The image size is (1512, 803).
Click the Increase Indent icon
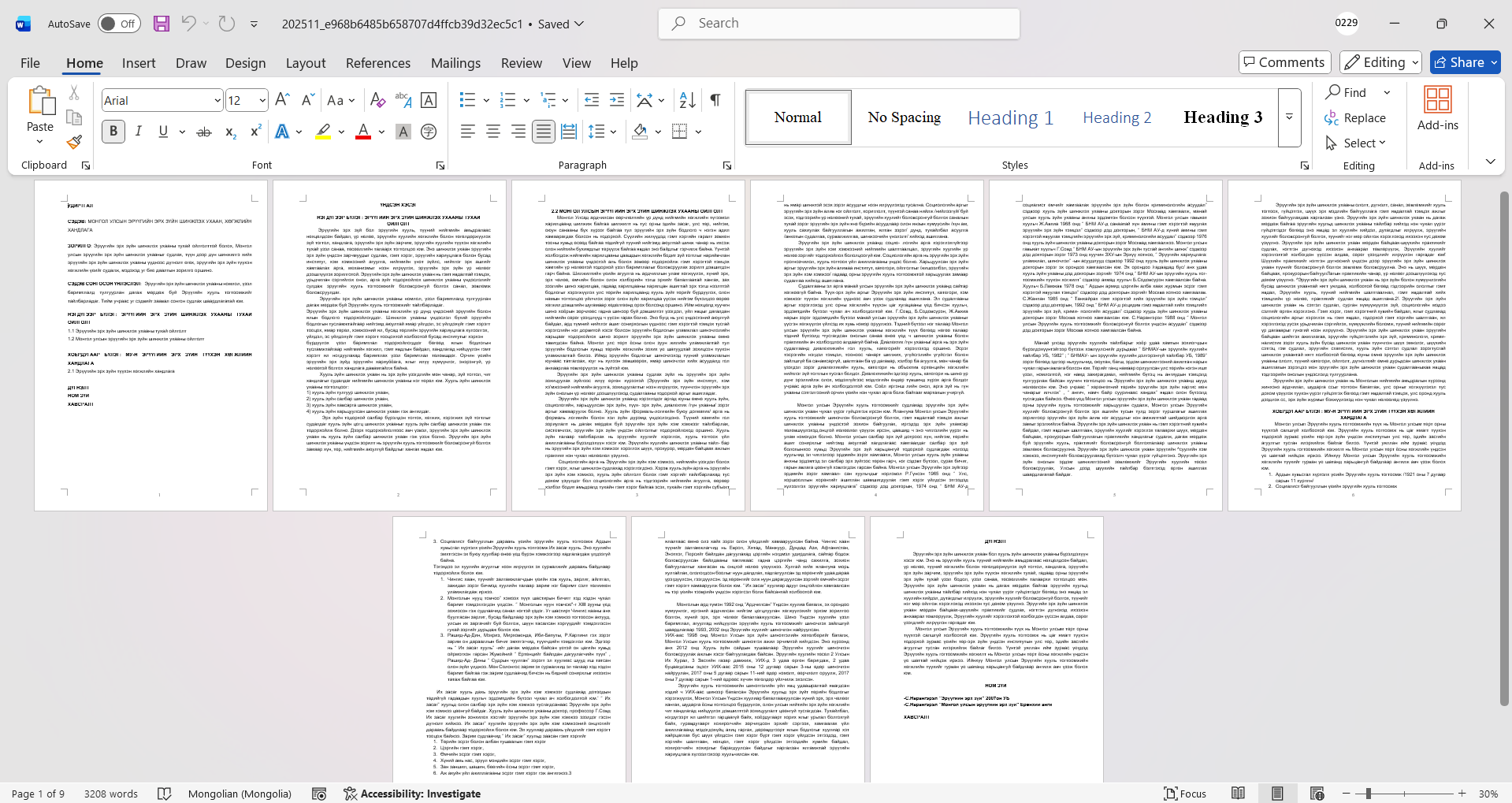point(617,100)
